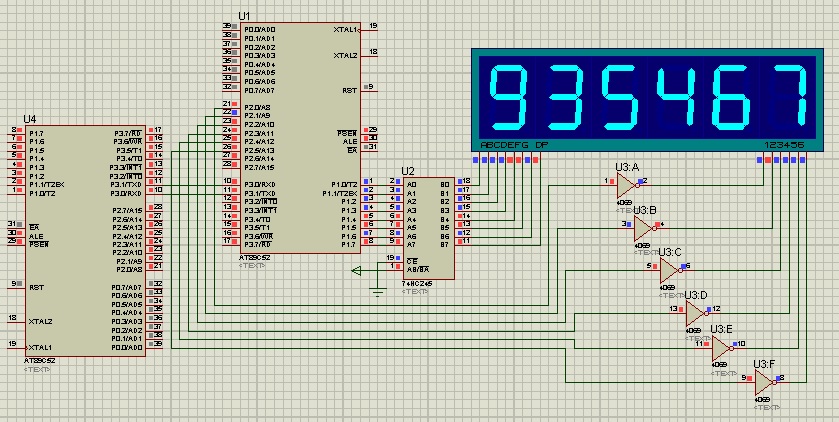The height and width of the screenshot is (422, 839).
Task: Click the ground symbol below U2
Action: 378,292
